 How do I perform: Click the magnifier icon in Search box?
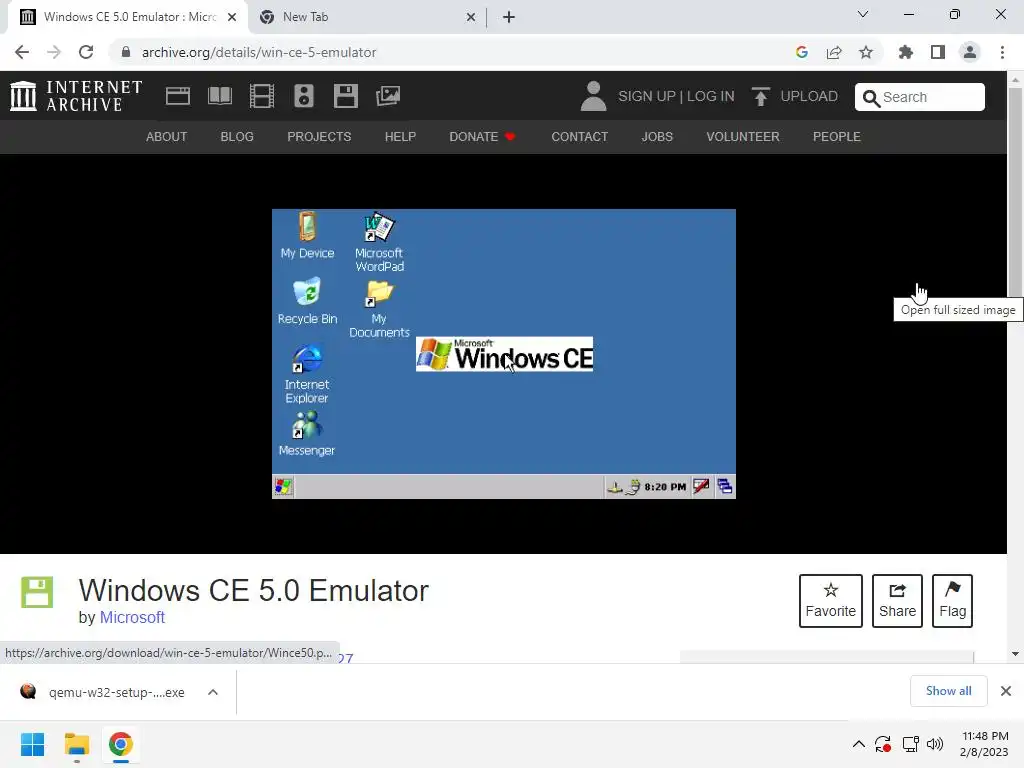871,98
